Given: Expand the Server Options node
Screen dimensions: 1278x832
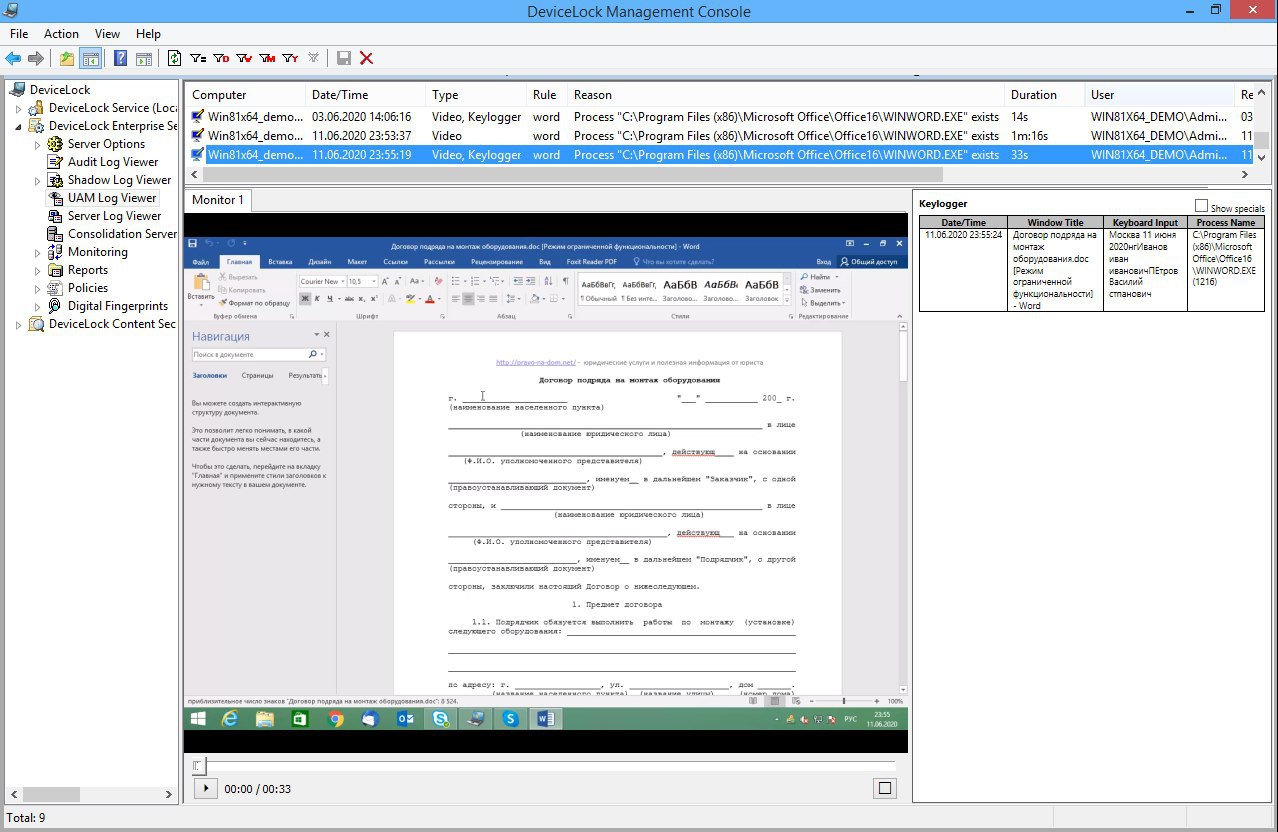Looking at the screenshot, I should click(38, 144).
